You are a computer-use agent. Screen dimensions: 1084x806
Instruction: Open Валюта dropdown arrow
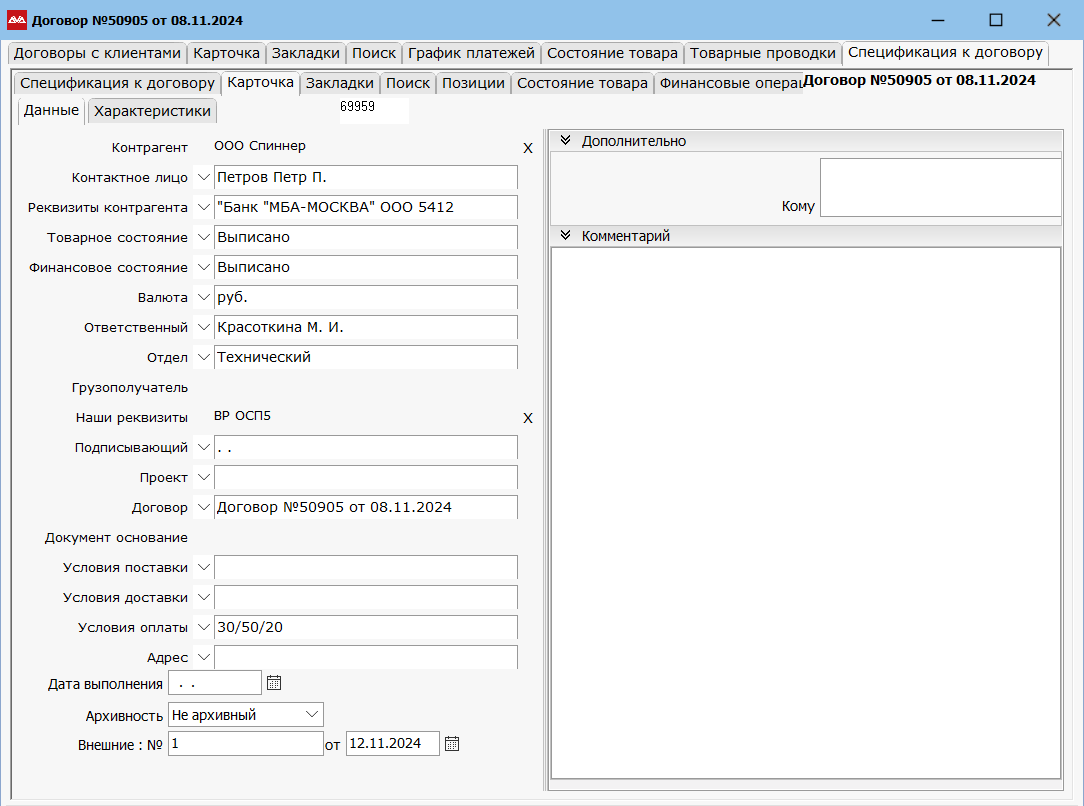pos(203,297)
